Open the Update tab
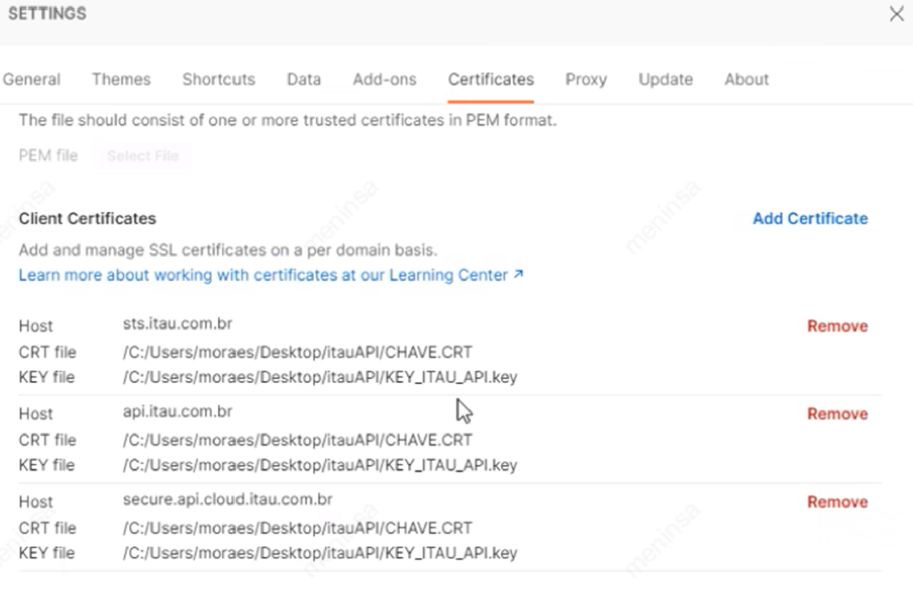The width and height of the screenshot is (913, 596). [665, 79]
